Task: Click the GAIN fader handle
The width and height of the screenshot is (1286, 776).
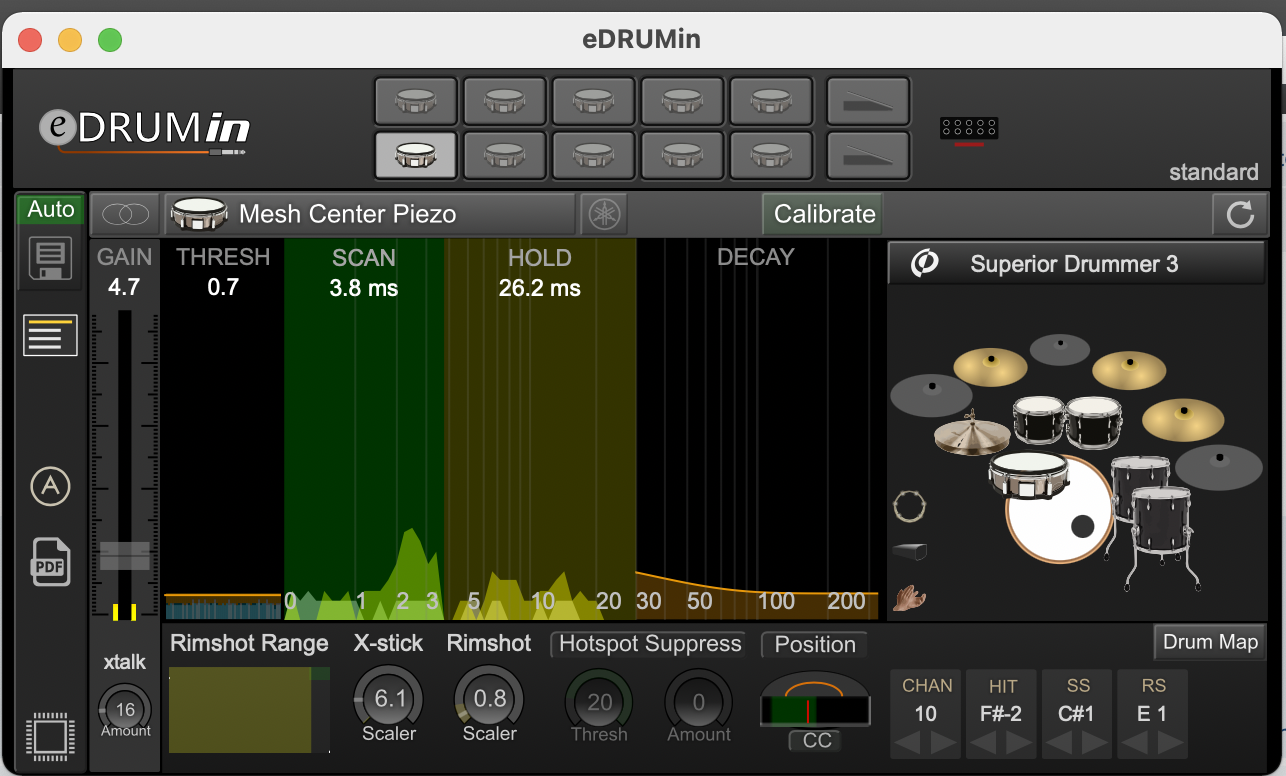Action: click(x=125, y=556)
